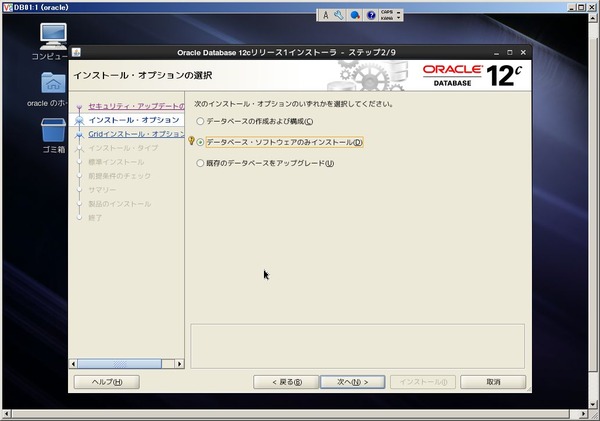
Task: Maximize the Oracle installer window
Action: (510, 52)
